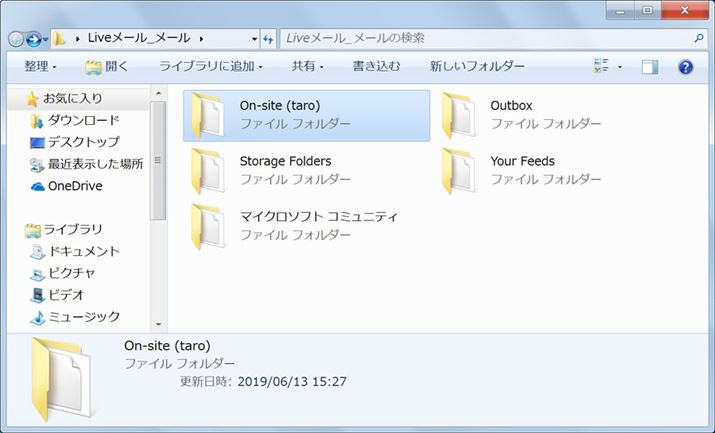Open the view options dropdown arrow
Image resolution: width=715 pixels, height=433 pixels.
[620, 67]
